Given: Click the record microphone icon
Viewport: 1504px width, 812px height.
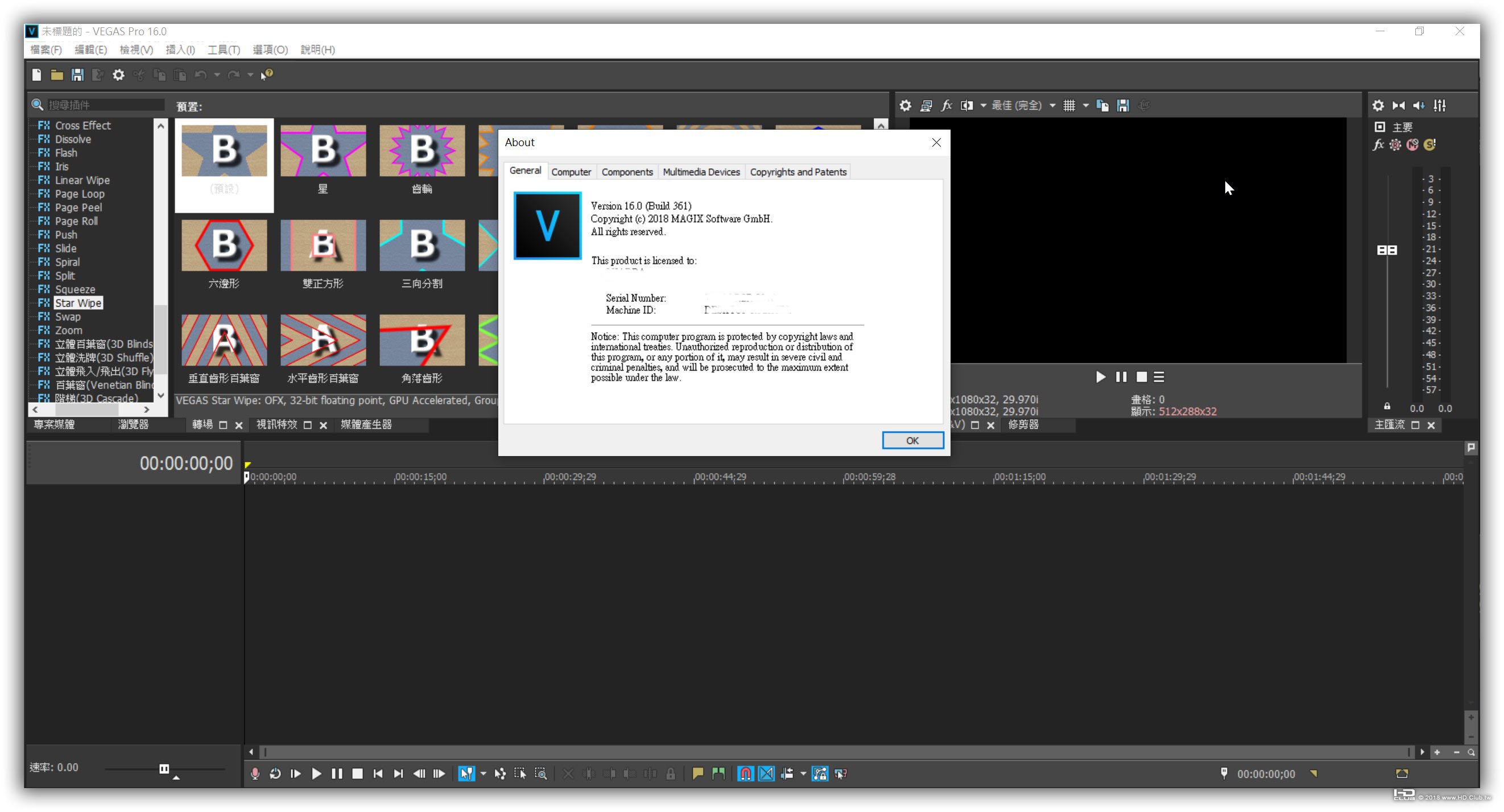Looking at the screenshot, I should (255, 773).
